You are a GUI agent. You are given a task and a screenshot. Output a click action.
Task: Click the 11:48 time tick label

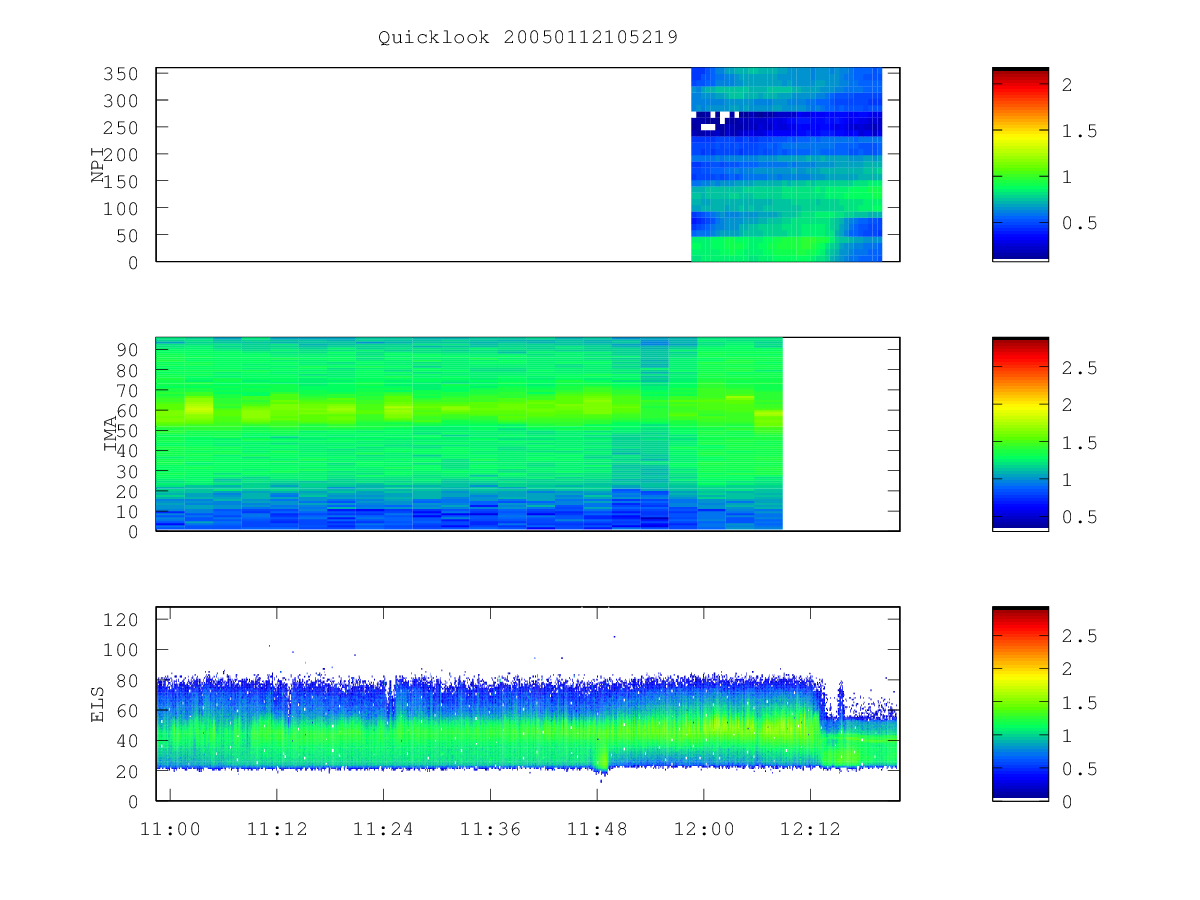tap(597, 829)
